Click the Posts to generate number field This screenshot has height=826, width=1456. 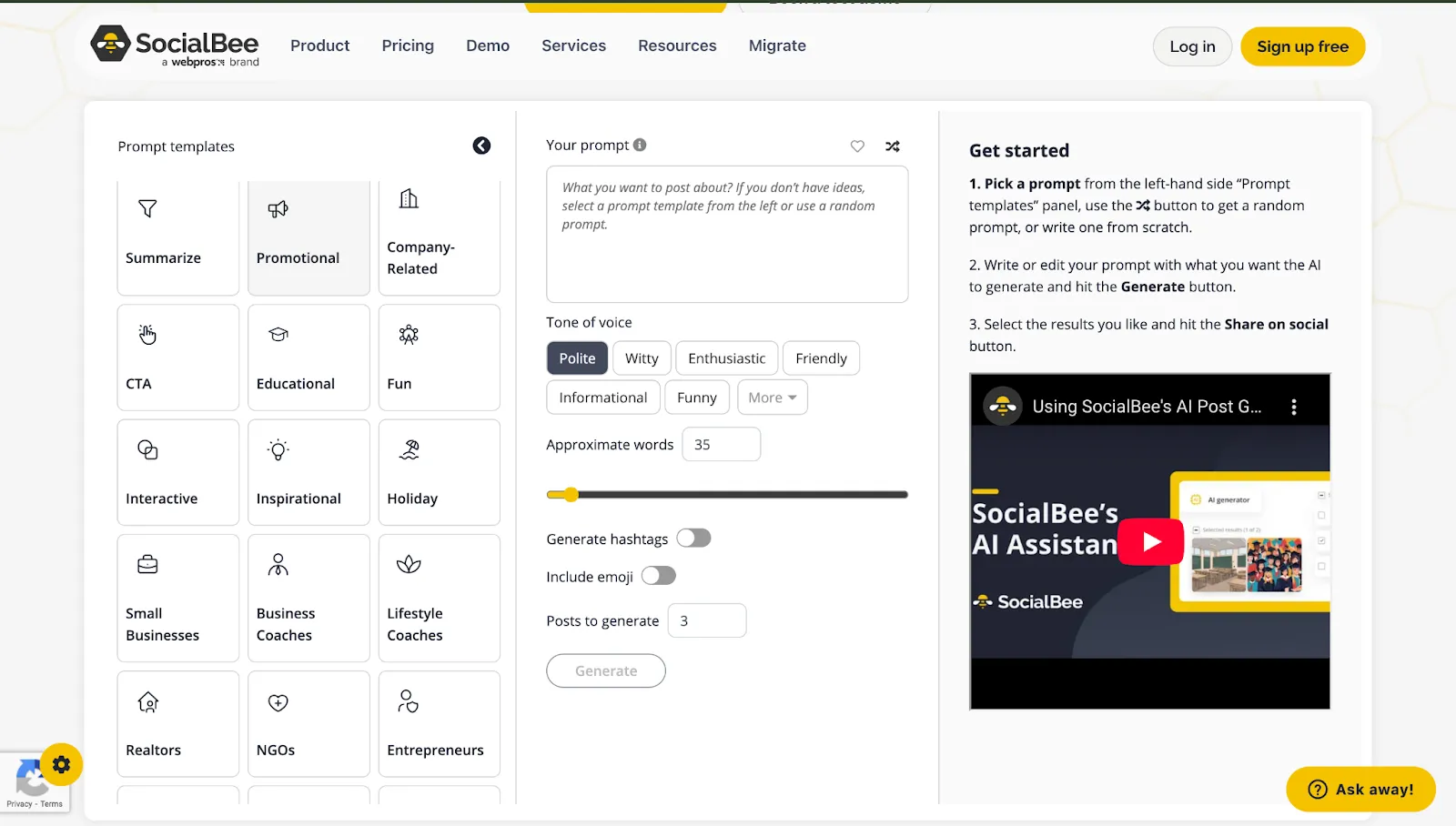click(x=706, y=620)
